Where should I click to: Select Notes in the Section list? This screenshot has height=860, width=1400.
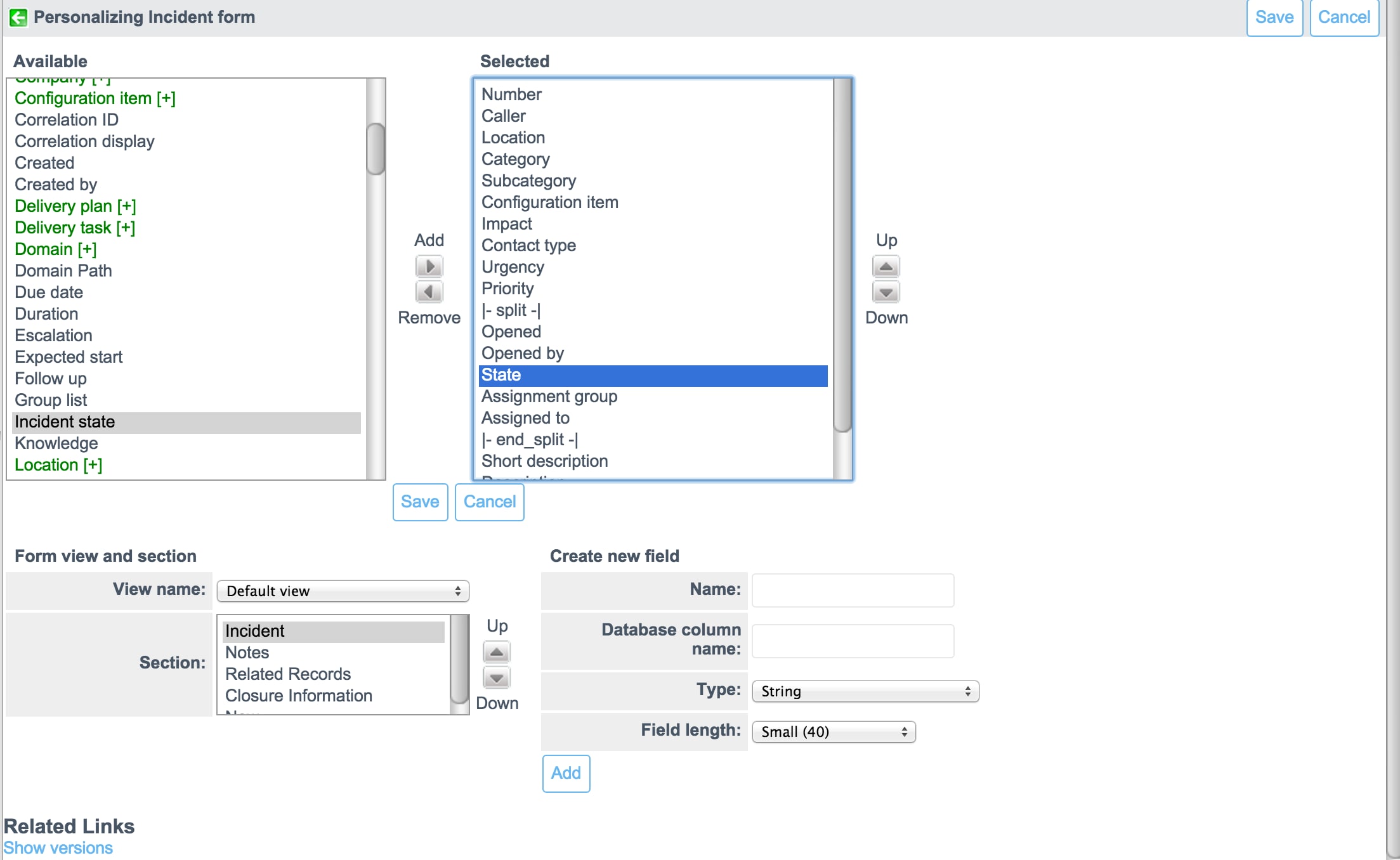[x=247, y=653]
